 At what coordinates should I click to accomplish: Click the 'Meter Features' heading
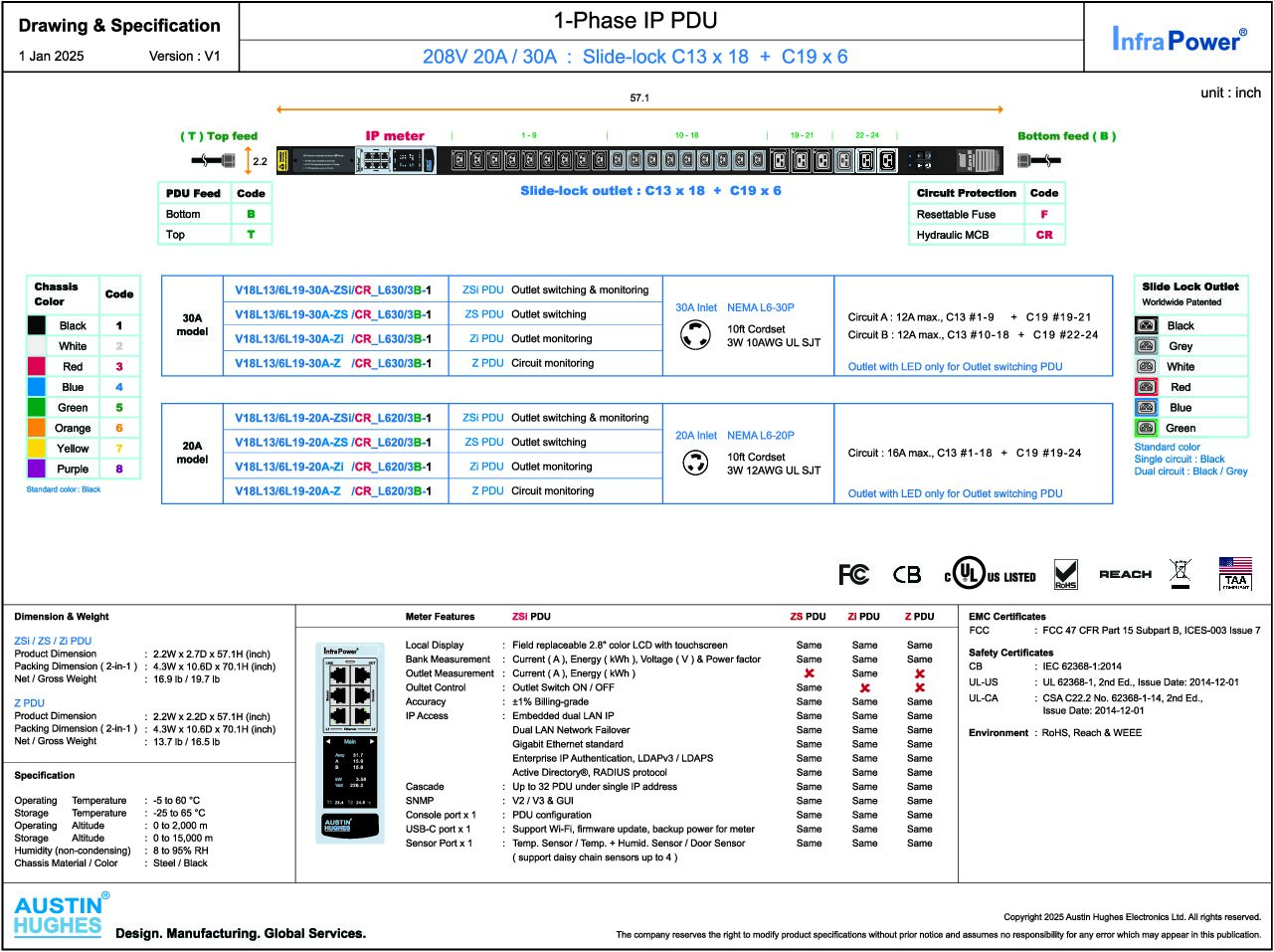tap(441, 617)
